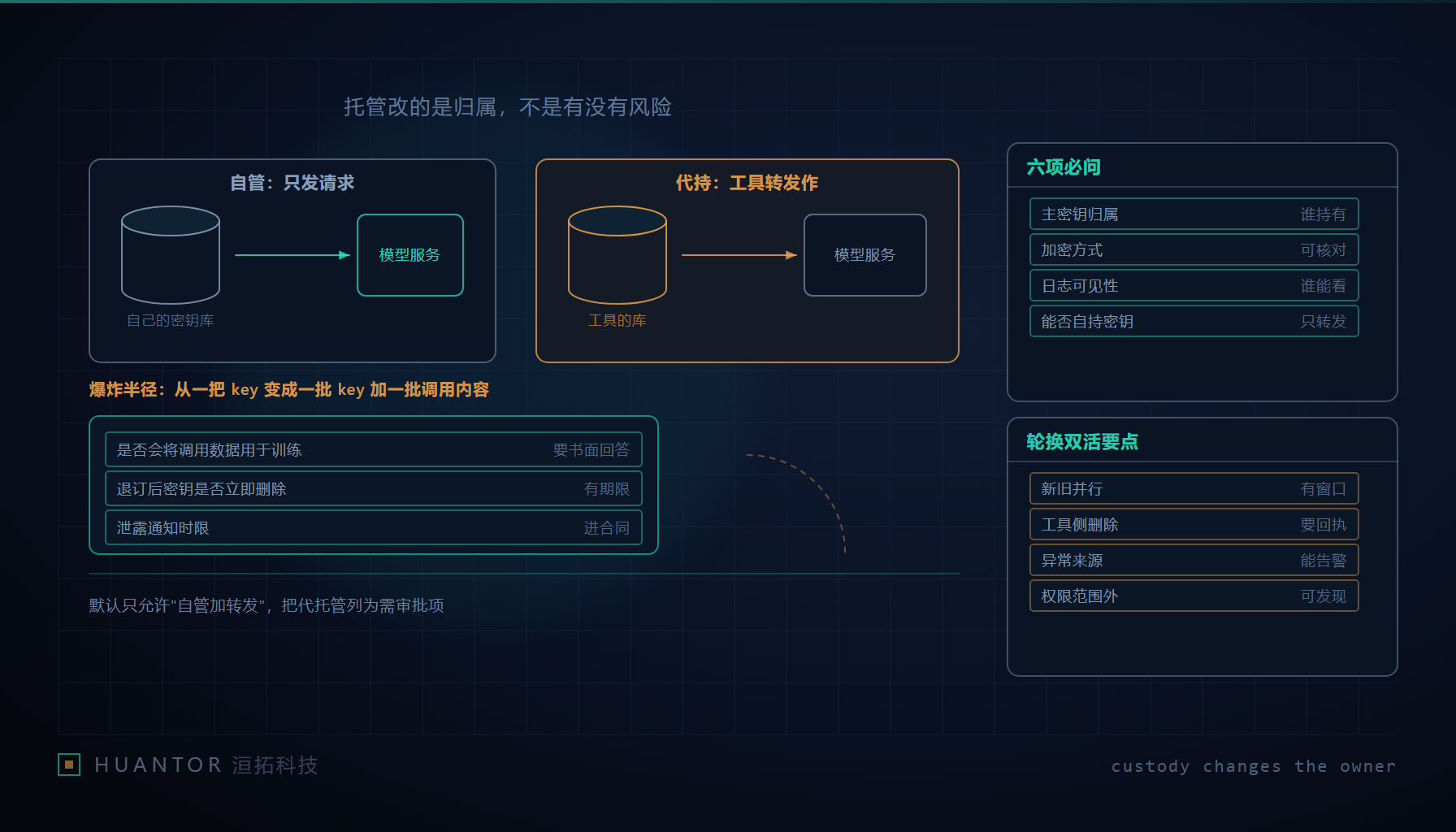
Task: Click the 自己的密钥库 database cylinder icon
Action: click(171, 254)
